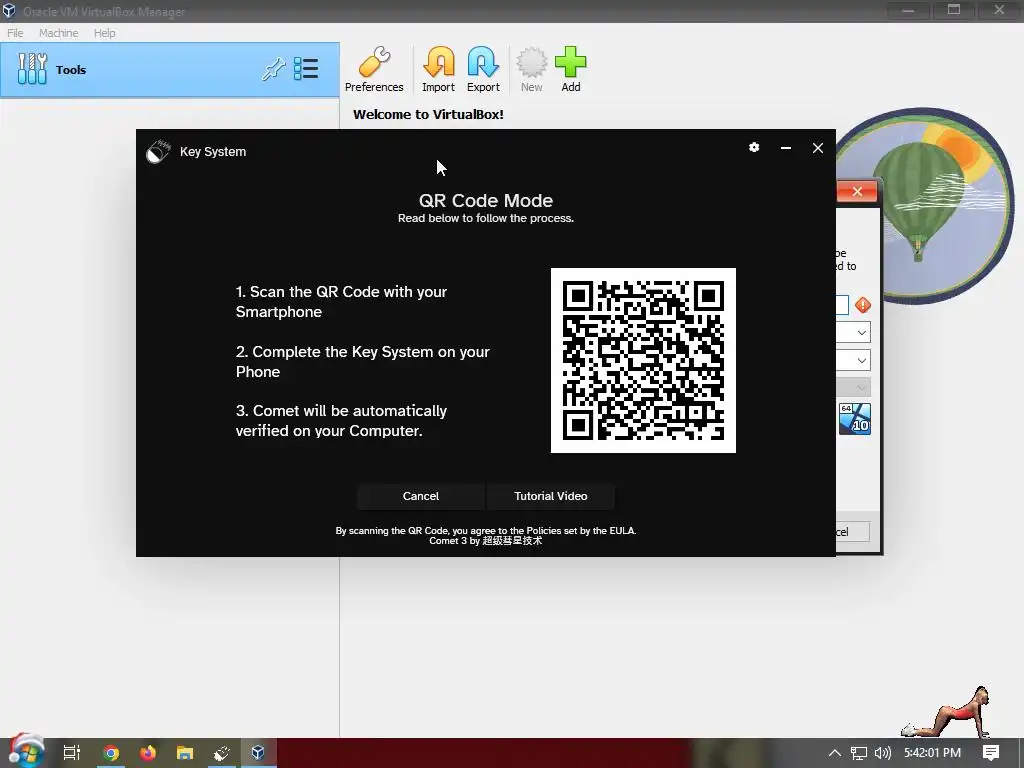Open the Windows Start button
This screenshot has width=1024, height=768.
pos(26,752)
